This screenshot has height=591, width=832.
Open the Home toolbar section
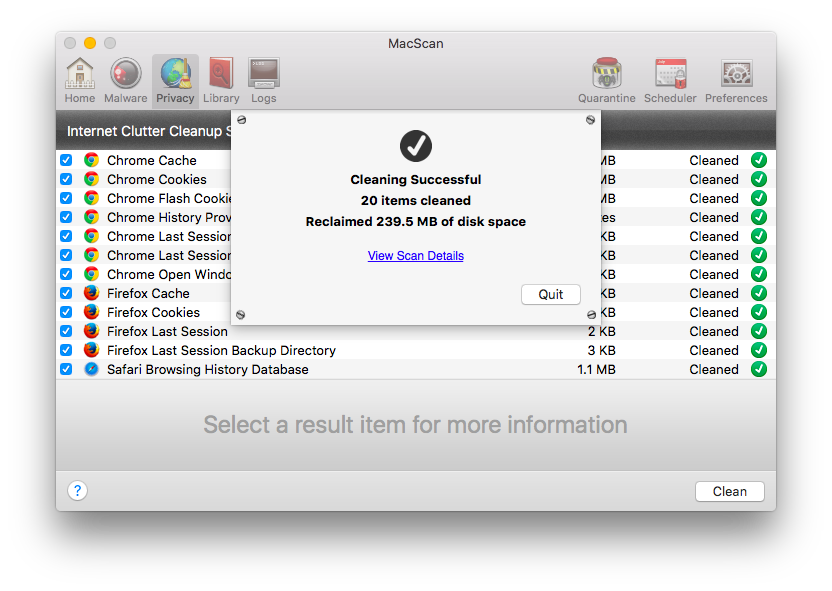80,81
